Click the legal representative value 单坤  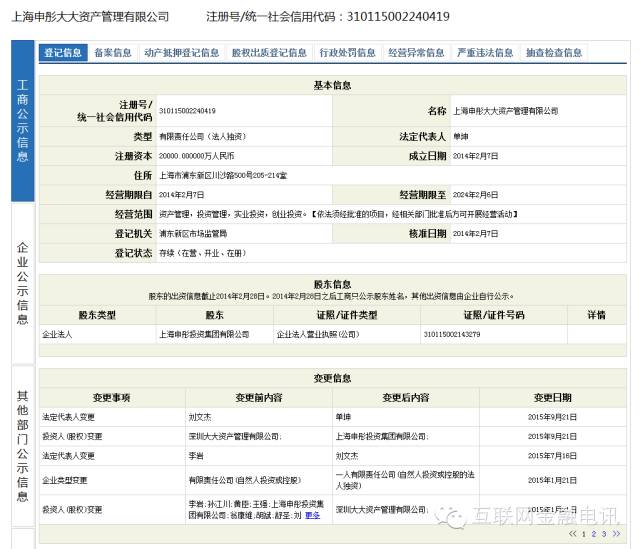pos(460,137)
